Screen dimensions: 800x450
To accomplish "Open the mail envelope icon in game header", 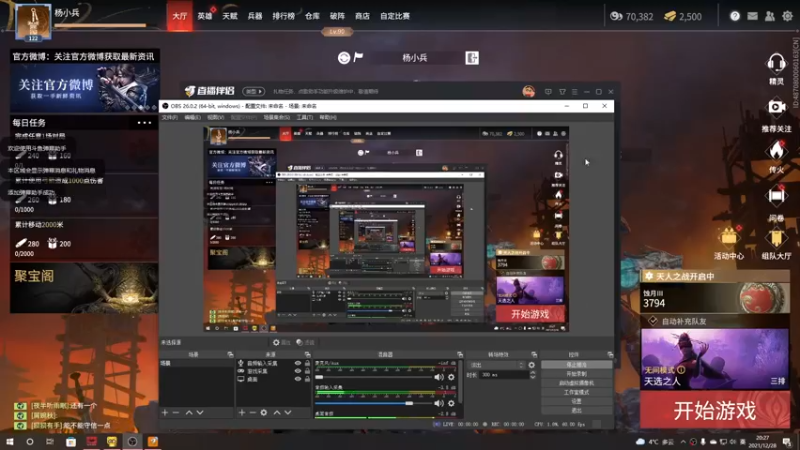I will coord(753,16).
